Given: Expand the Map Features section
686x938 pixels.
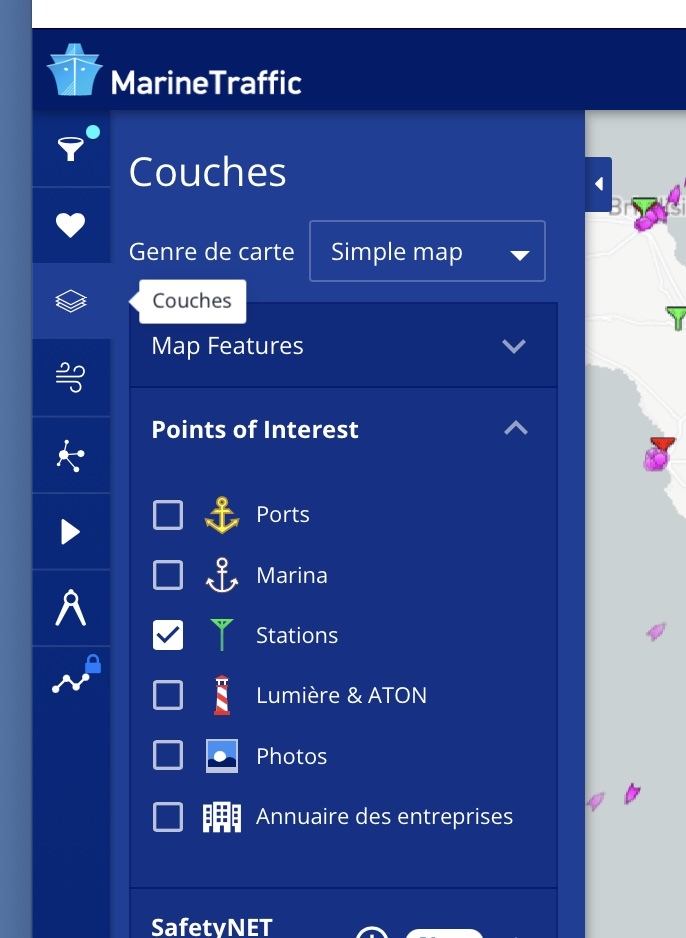Looking at the screenshot, I should pyautogui.click(x=343, y=346).
